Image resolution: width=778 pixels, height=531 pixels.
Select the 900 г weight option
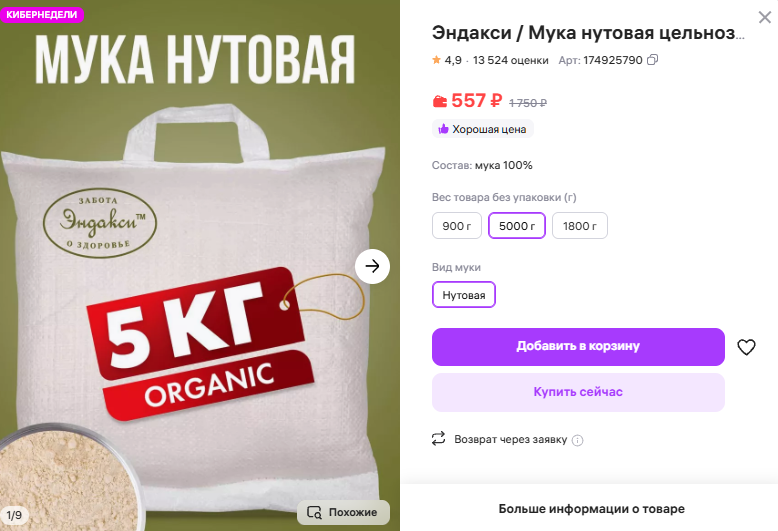456,226
